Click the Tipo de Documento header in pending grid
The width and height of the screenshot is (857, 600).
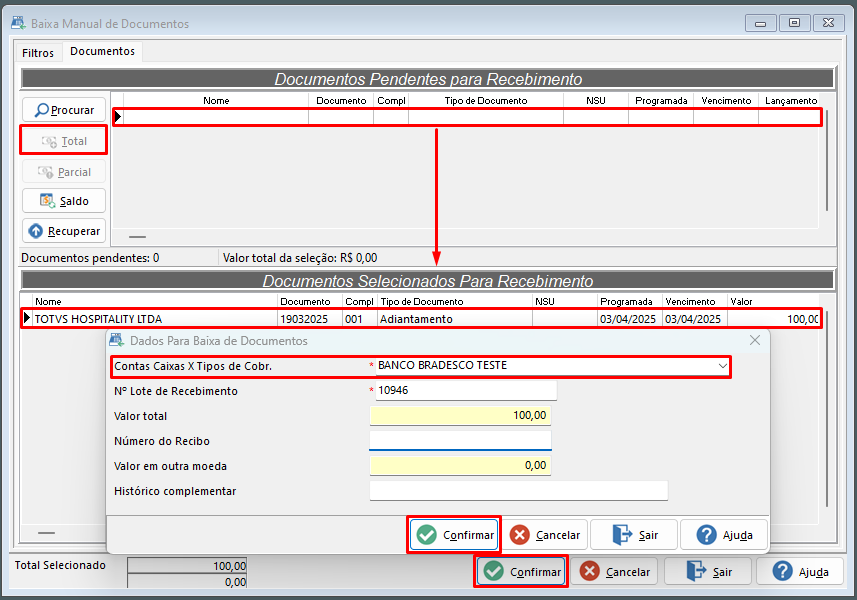coord(486,101)
